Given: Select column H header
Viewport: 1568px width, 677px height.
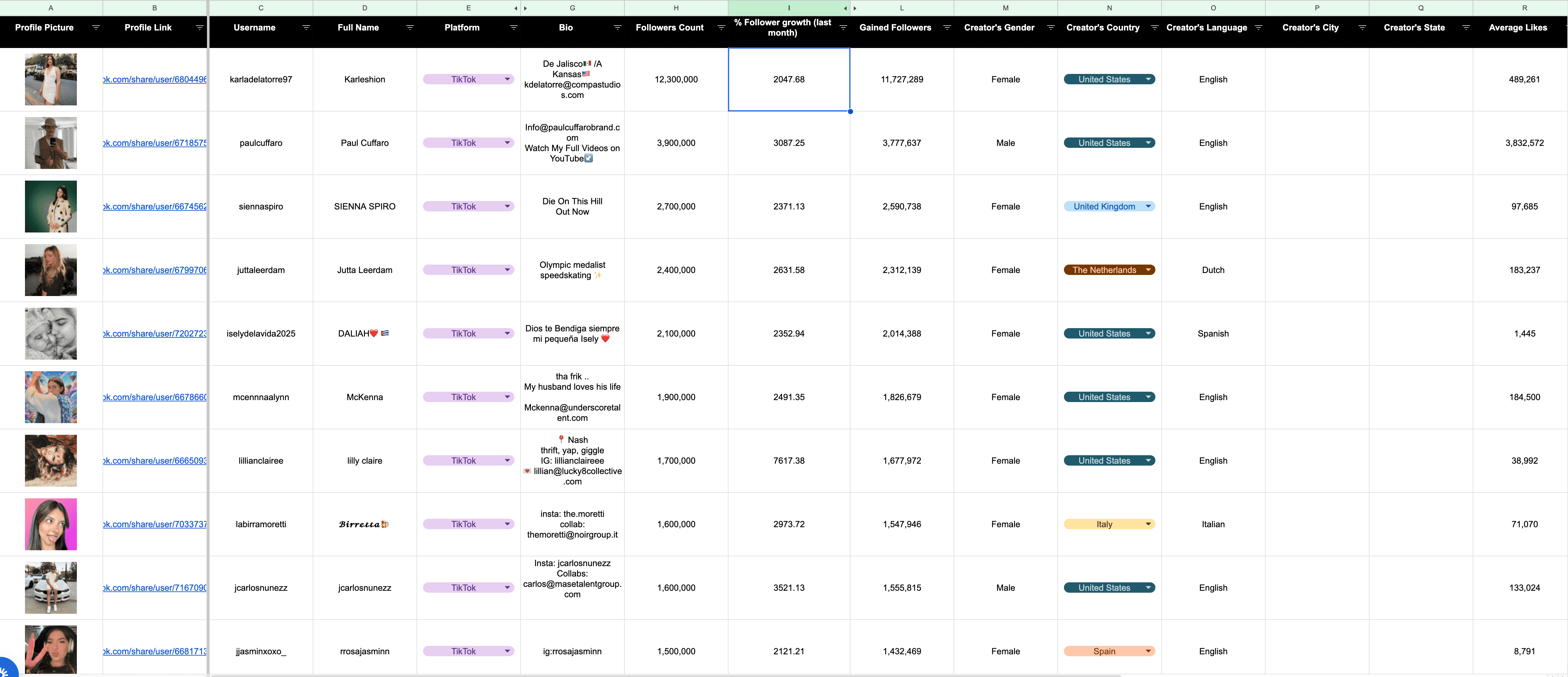Looking at the screenshot, I should coord(676,8).
